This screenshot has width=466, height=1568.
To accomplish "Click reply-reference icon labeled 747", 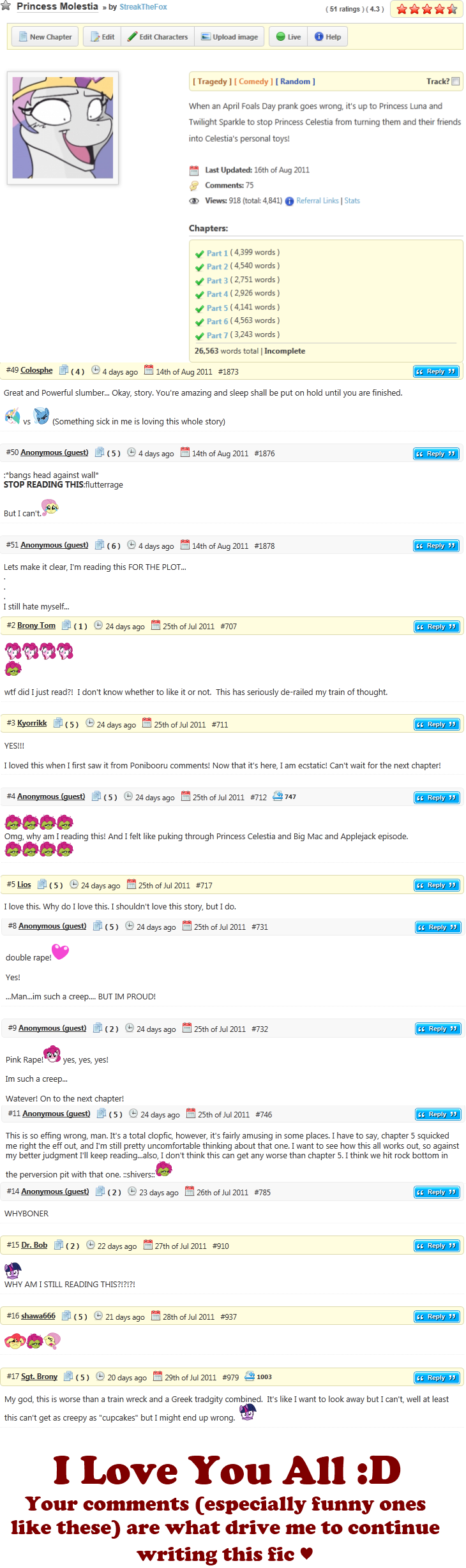I will (x=284, y=796).
